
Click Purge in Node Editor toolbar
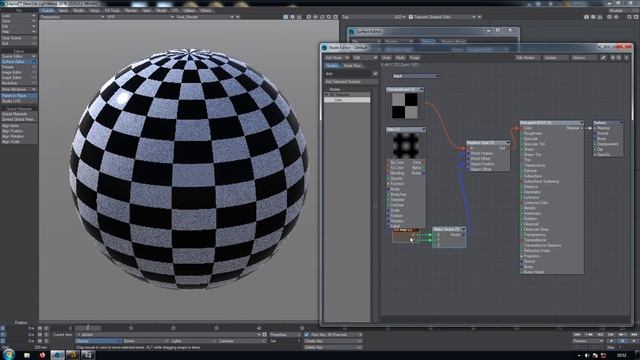click(x=415, y=58)
